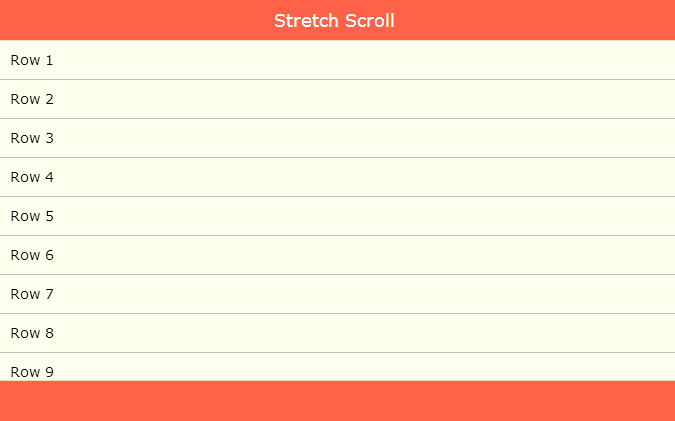Click the Row 8 list item
This screenshot has height=421, width=675.
tap(32, 333)
